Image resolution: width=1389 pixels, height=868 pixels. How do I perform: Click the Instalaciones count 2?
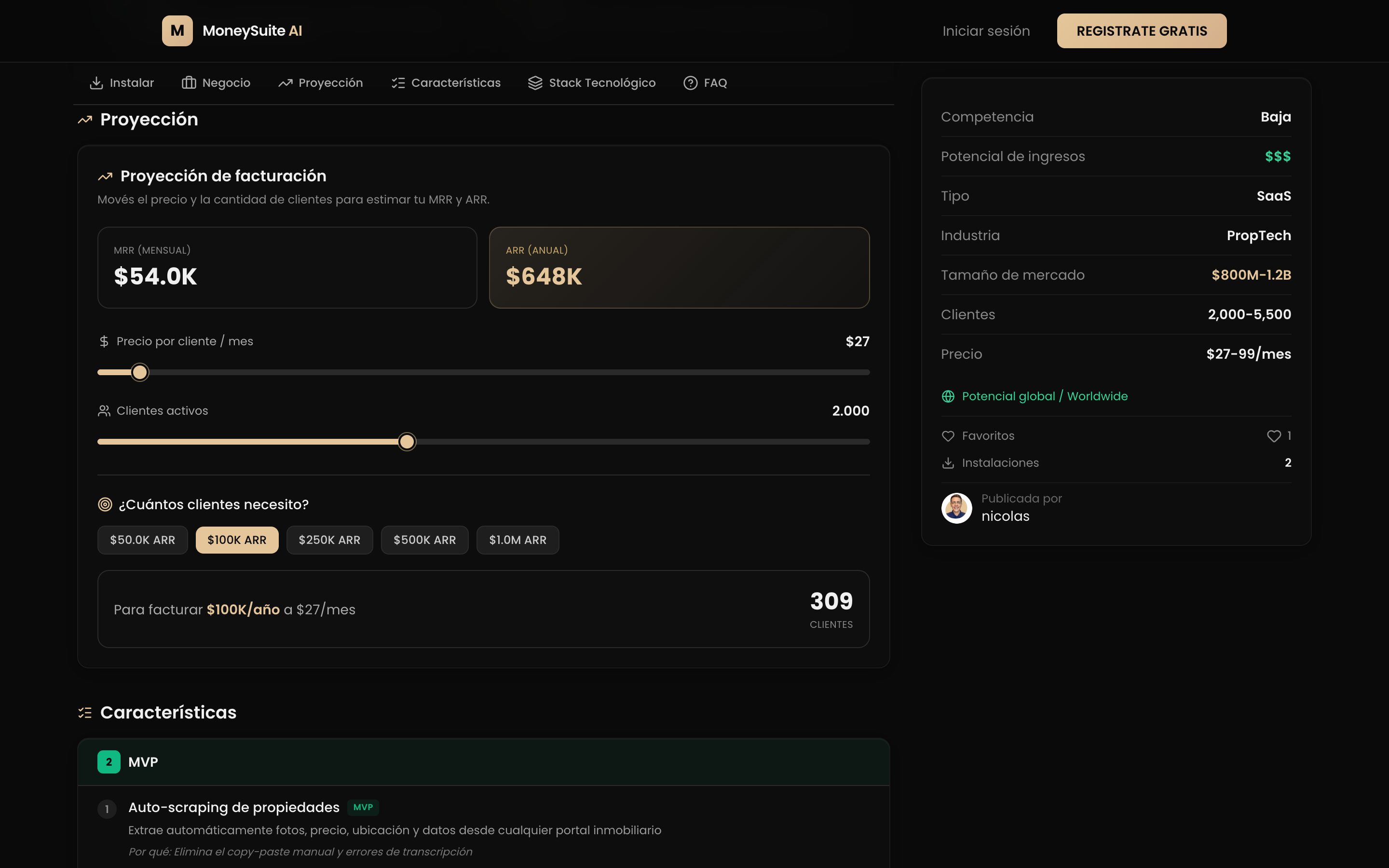[x=1288, y=463]
